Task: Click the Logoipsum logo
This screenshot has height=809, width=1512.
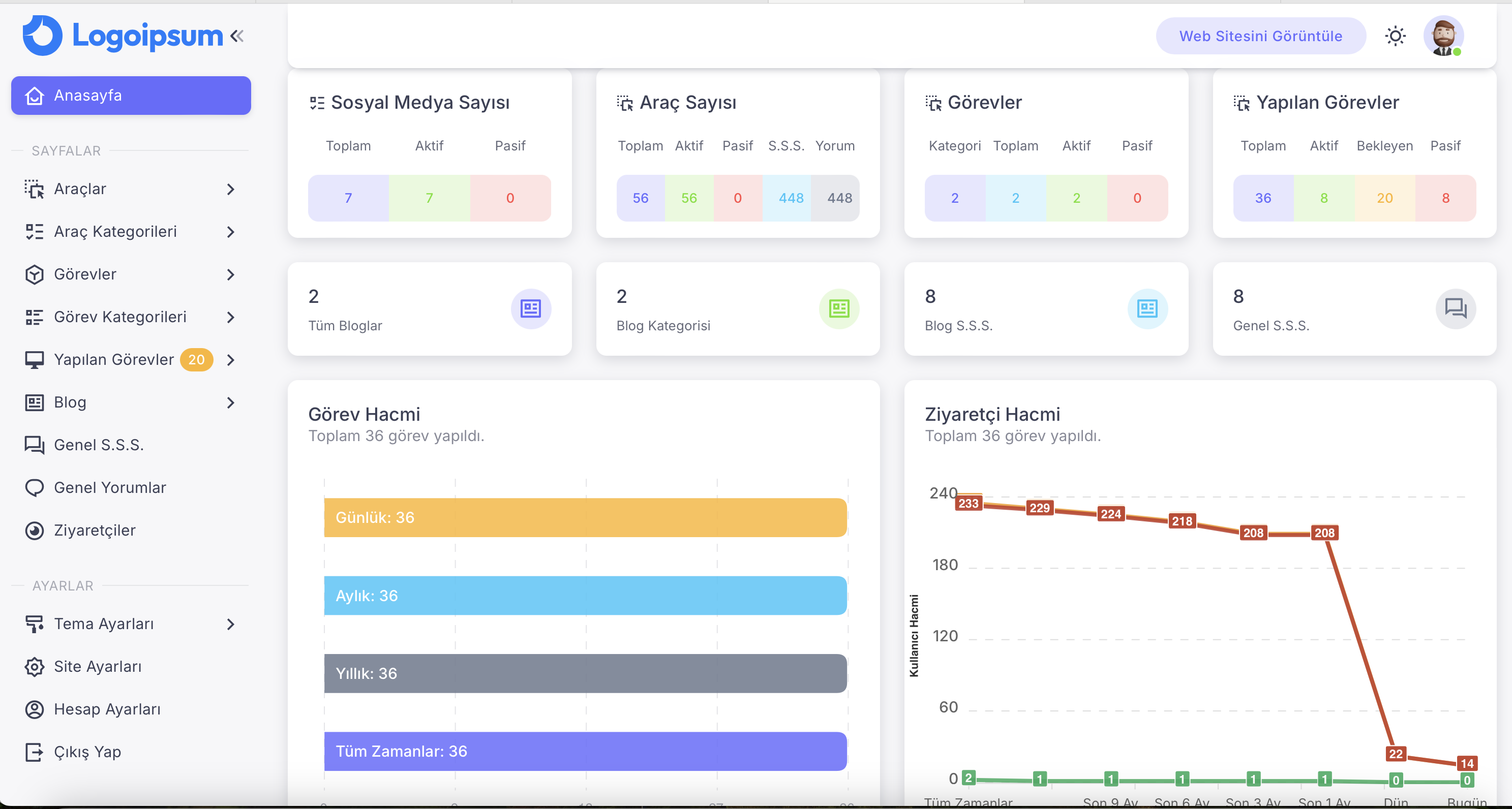Action: point(123,36)
